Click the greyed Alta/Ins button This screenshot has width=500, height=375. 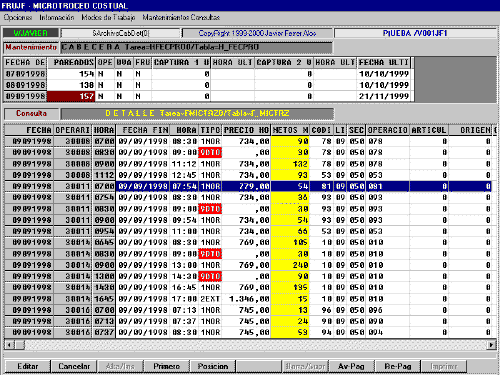(x=120, y=366)
